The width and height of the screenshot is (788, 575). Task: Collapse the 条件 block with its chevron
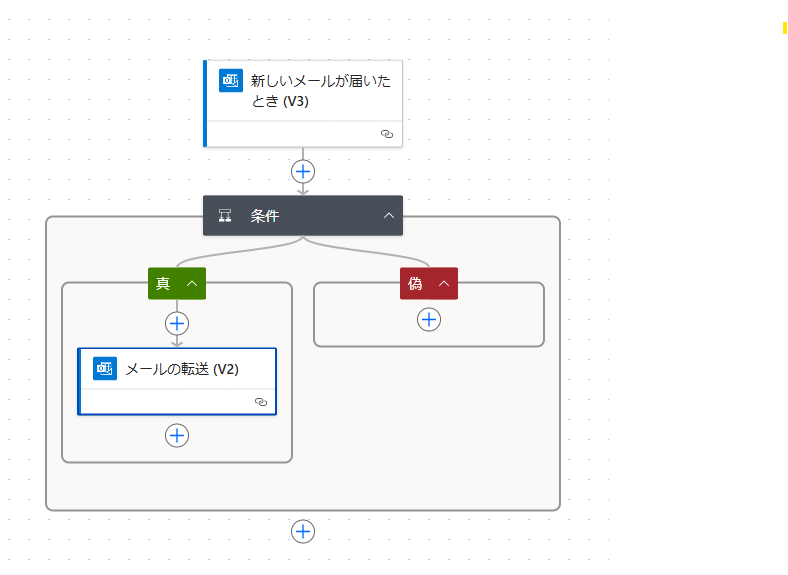click(x=389, y=216)
